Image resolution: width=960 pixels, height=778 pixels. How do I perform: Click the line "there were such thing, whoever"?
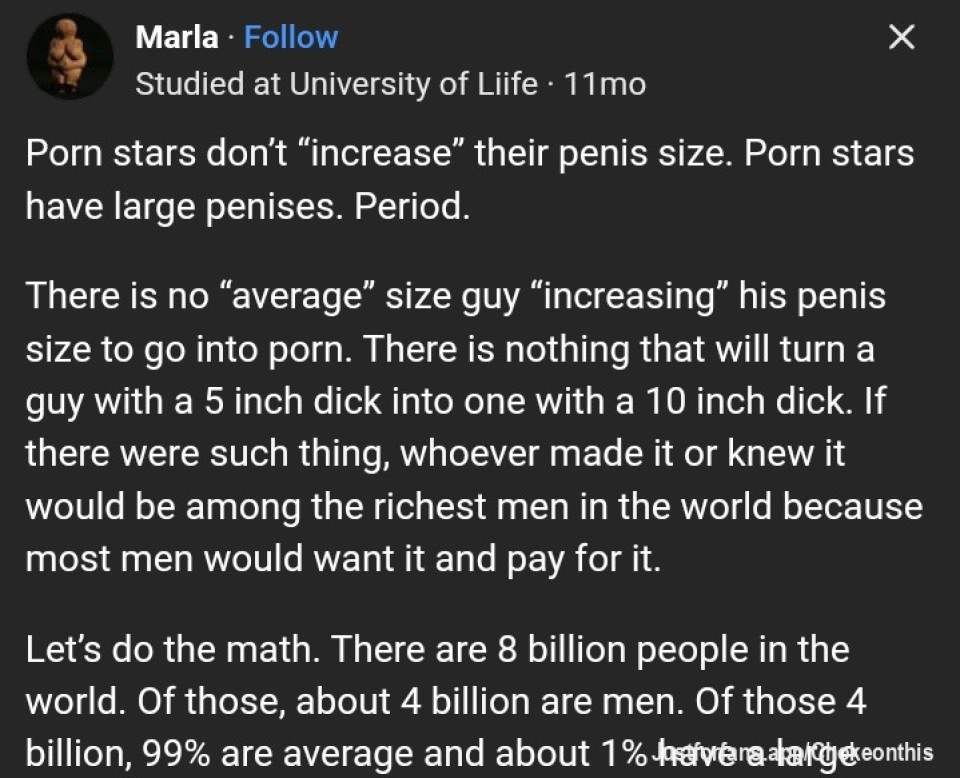tap(434, 453)
